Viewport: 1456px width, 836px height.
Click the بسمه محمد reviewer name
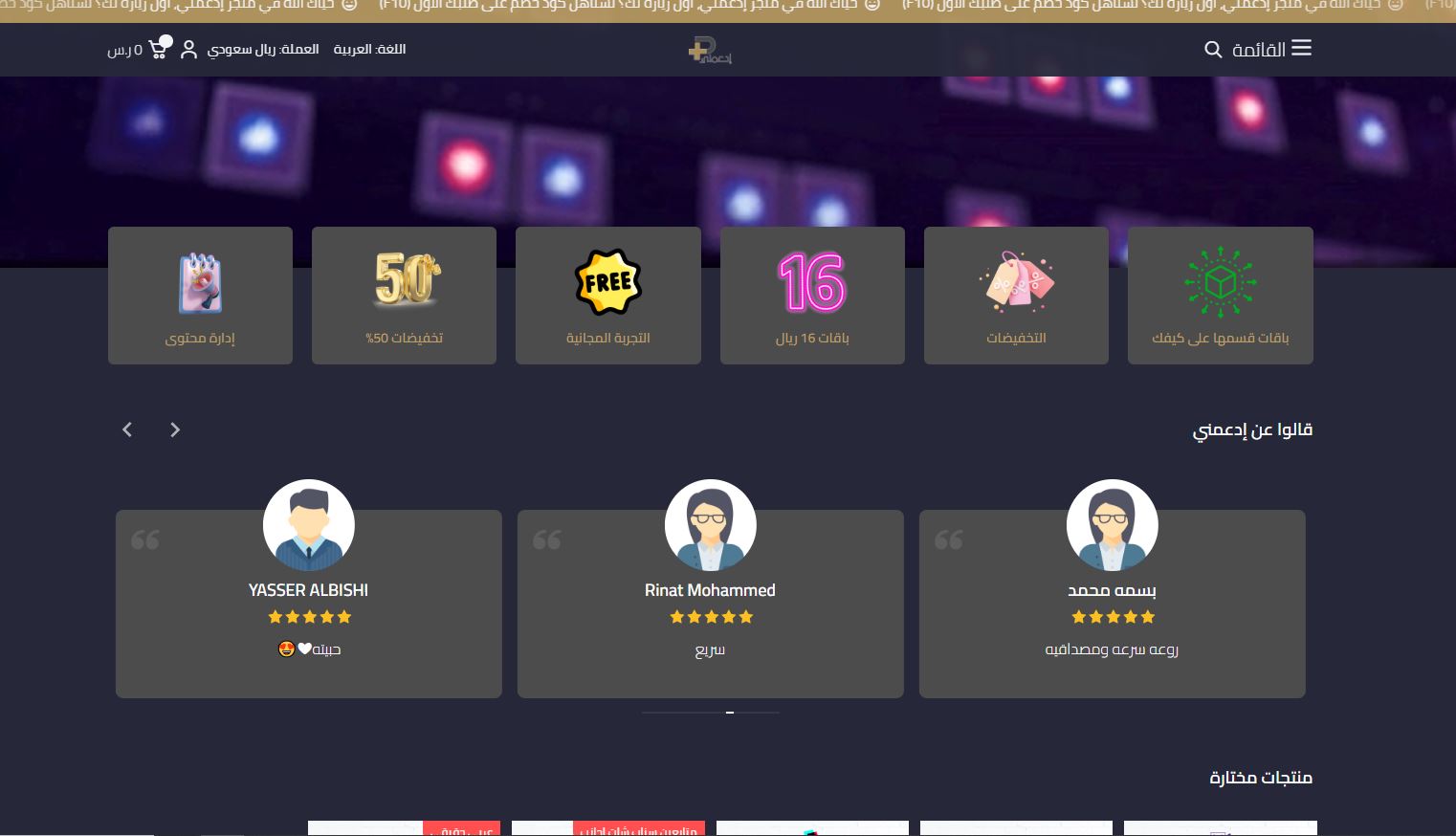click(1112, 590)
